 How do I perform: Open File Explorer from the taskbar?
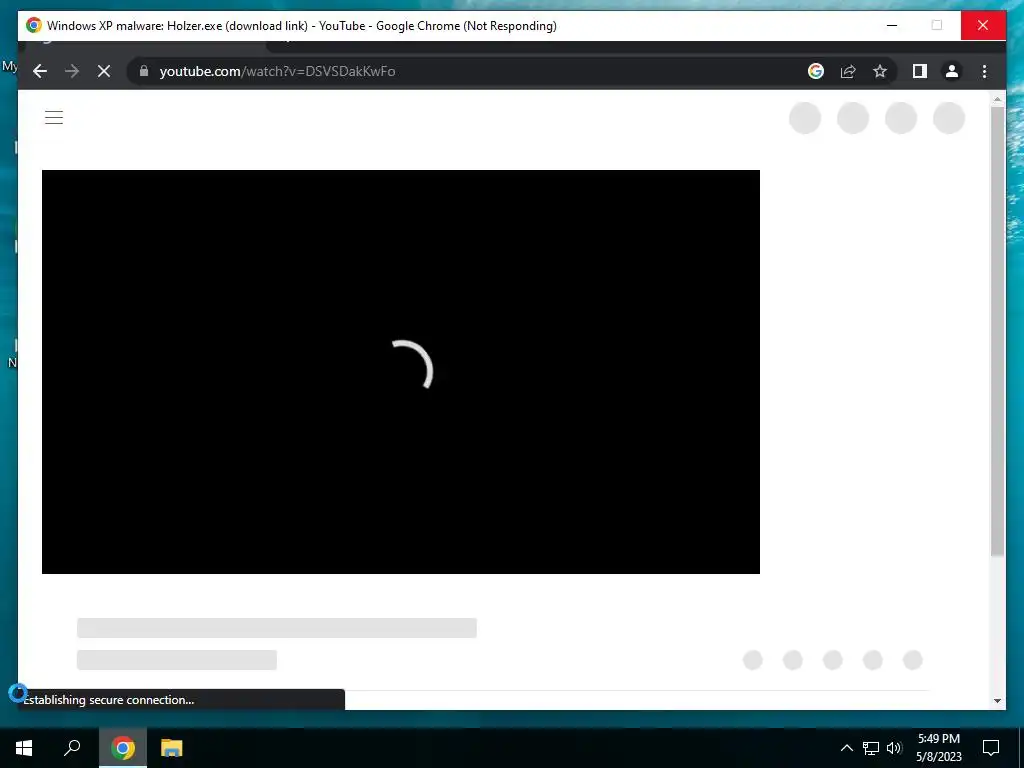coord(172,748)
